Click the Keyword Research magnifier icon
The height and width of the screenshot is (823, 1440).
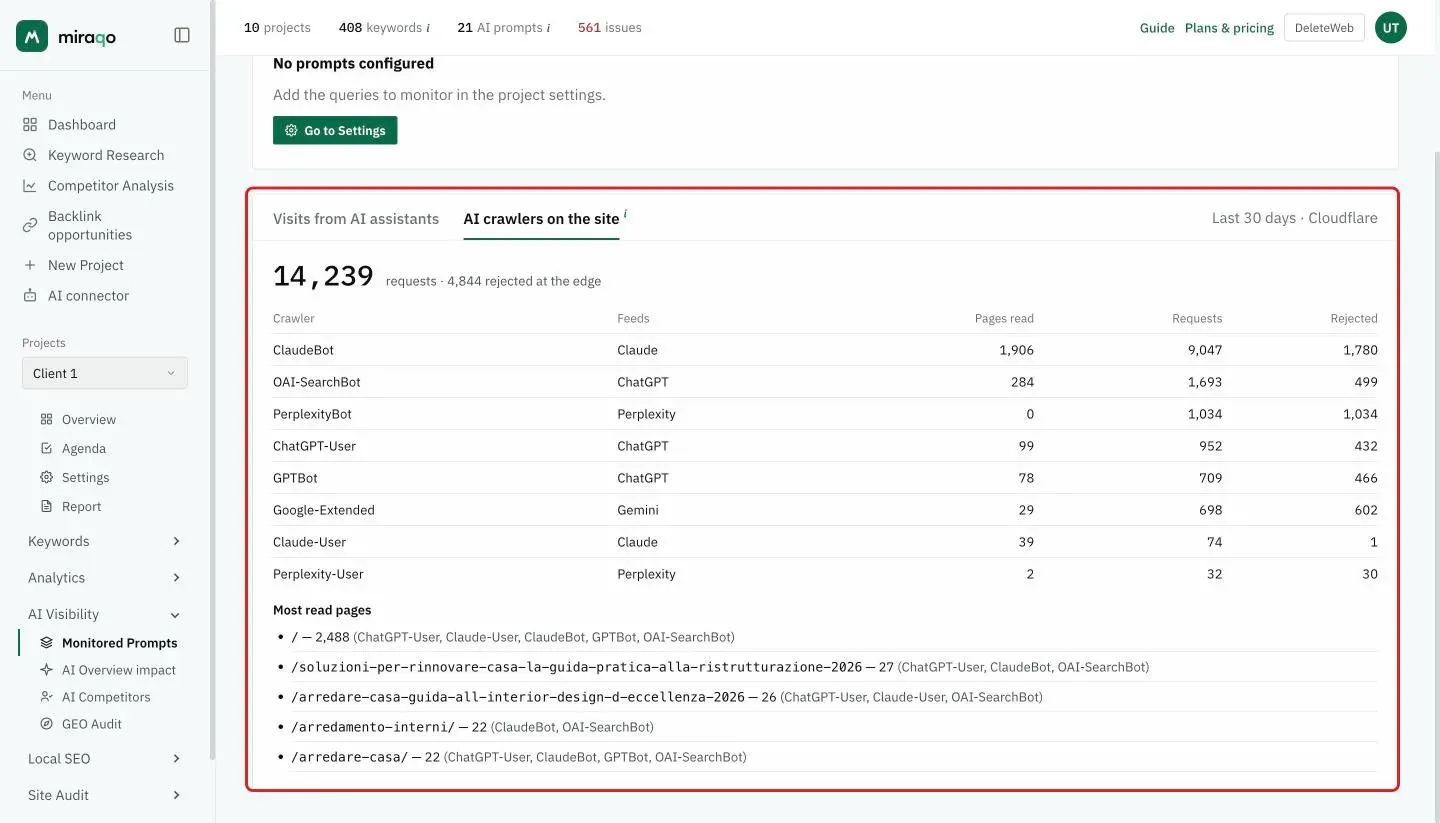pyautogui.click(x=30, y=155)
